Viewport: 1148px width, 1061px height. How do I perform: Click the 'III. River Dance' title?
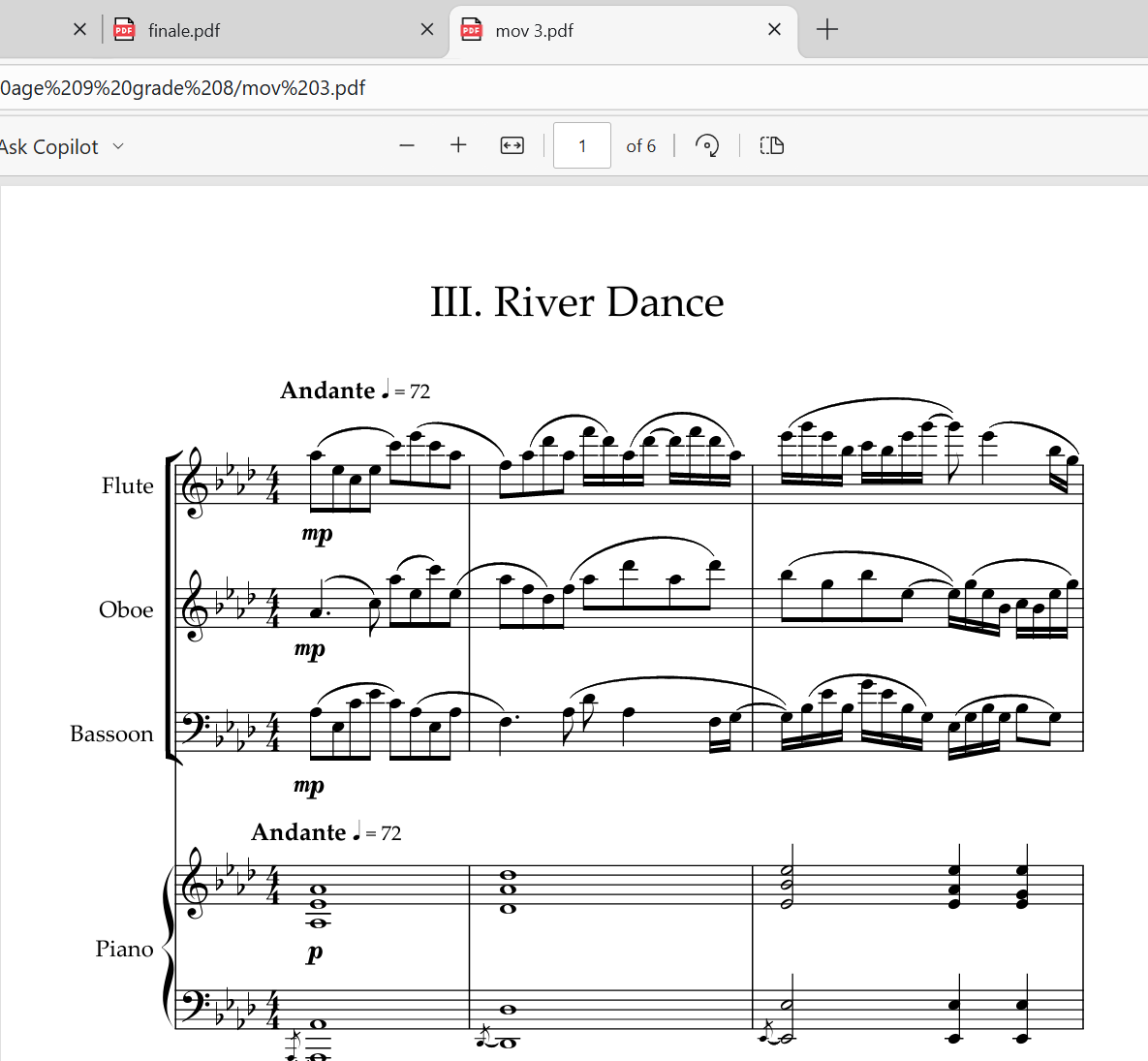coord(577,301)
